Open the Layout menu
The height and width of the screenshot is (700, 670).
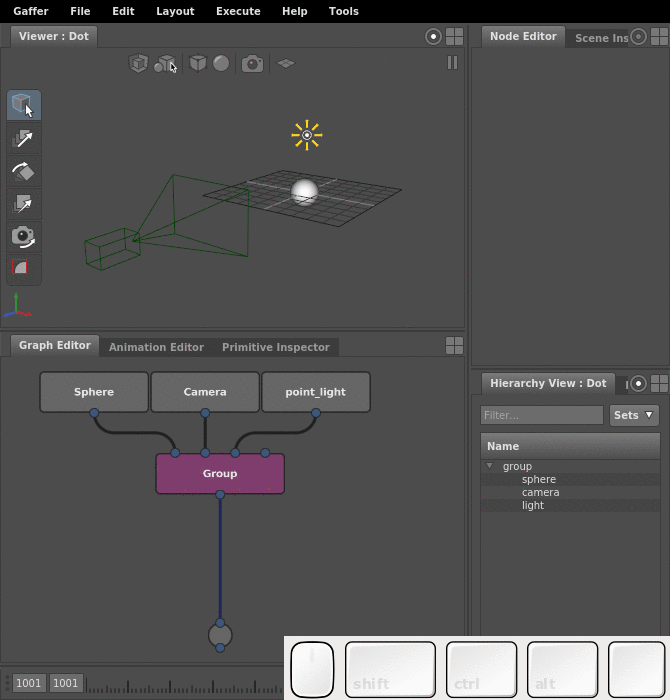pyautogui.click(x=175, y=11)
